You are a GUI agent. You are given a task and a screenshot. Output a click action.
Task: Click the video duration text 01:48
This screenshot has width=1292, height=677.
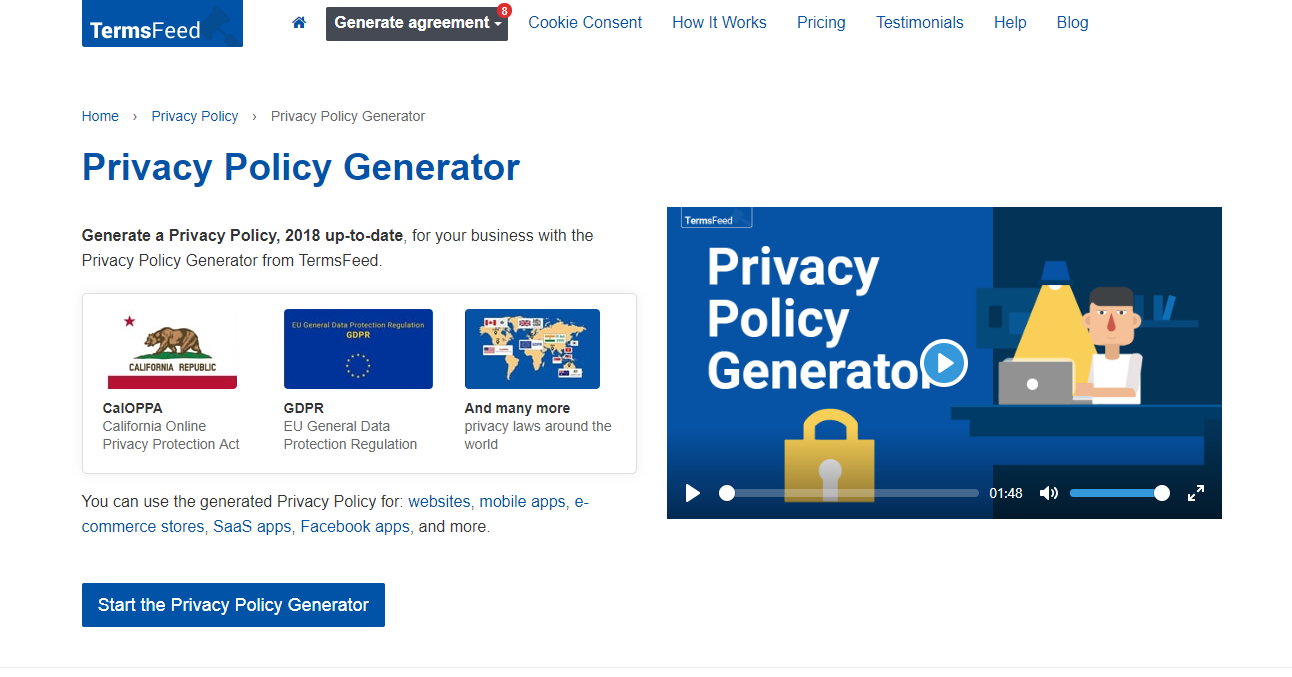click(1006, 493)
